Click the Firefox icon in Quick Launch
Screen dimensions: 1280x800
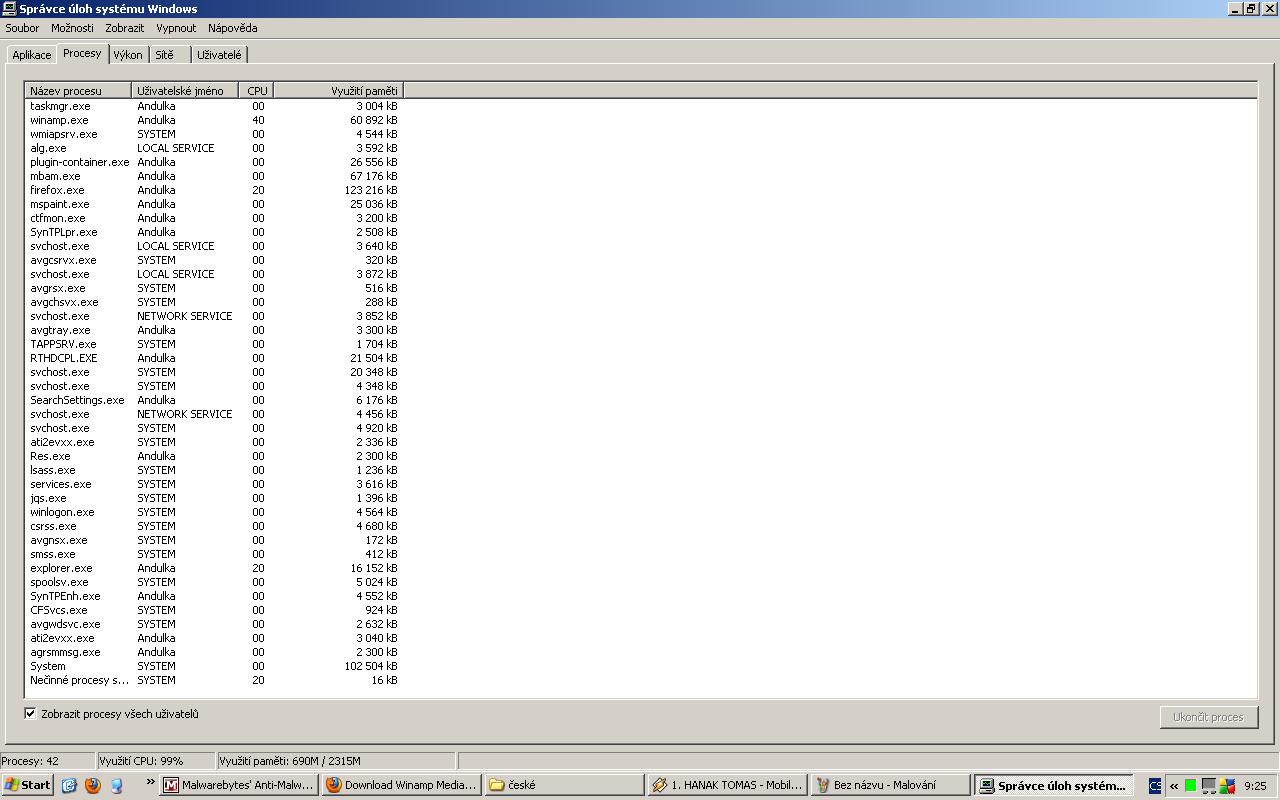coord(93,785)
